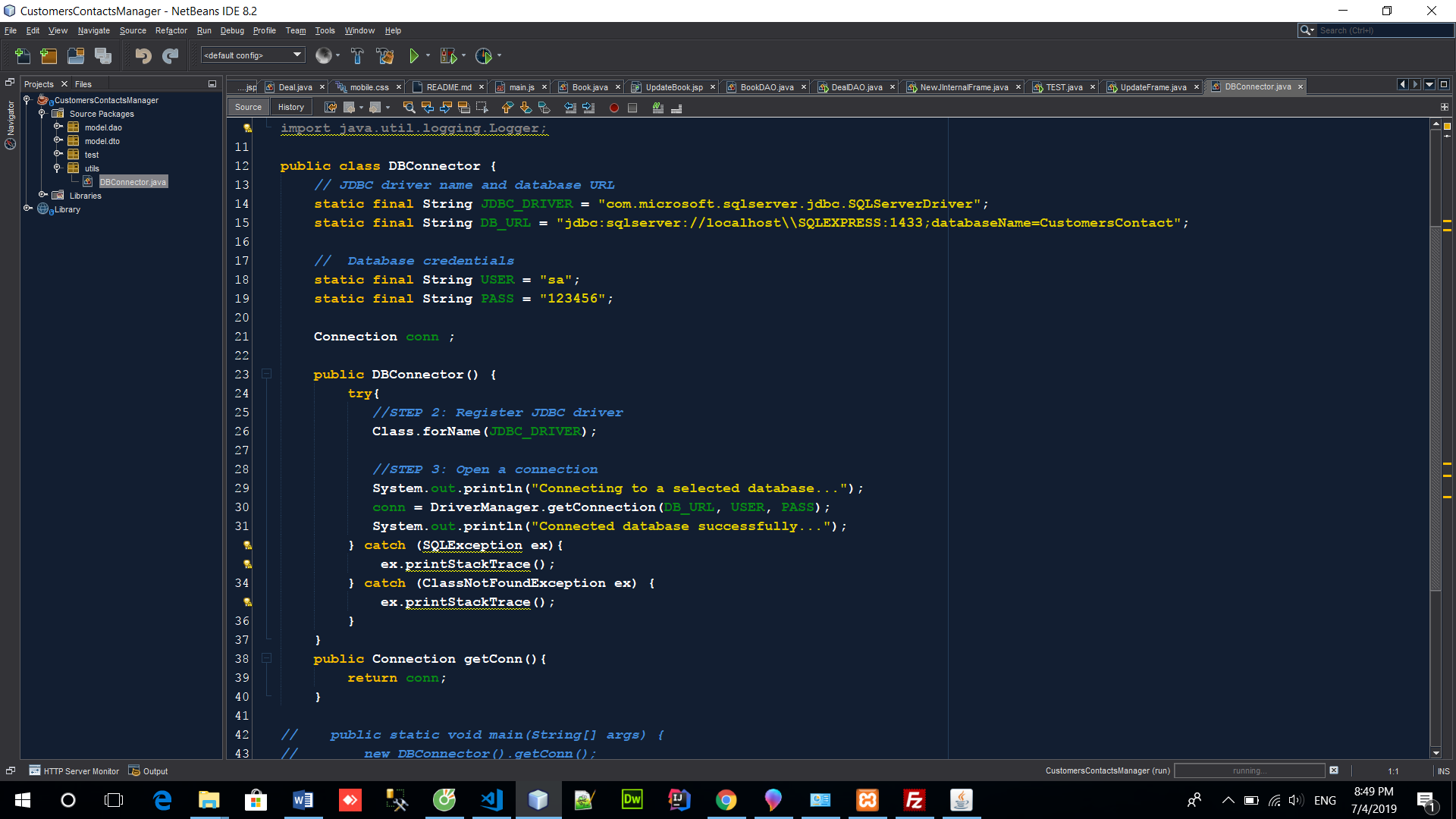Image resolution: width=1456 pixels, height=819 pixels.
Task: Start macro recording with red circle
Action: (x=614, y=108)
